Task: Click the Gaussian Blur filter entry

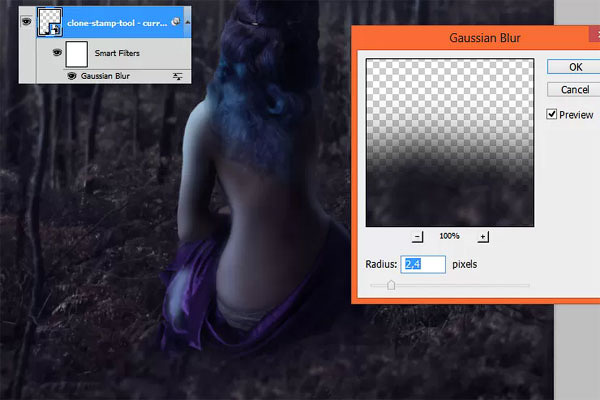Action: click(x=105, y=76)
